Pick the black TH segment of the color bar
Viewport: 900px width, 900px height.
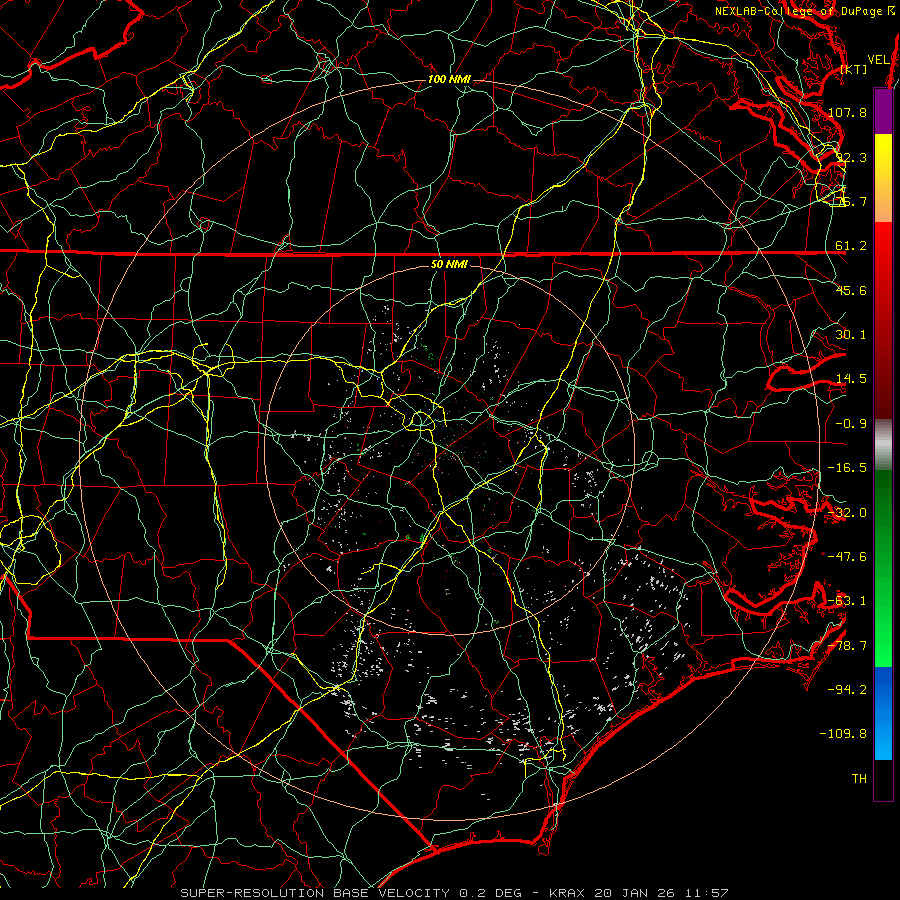[883, 780]
